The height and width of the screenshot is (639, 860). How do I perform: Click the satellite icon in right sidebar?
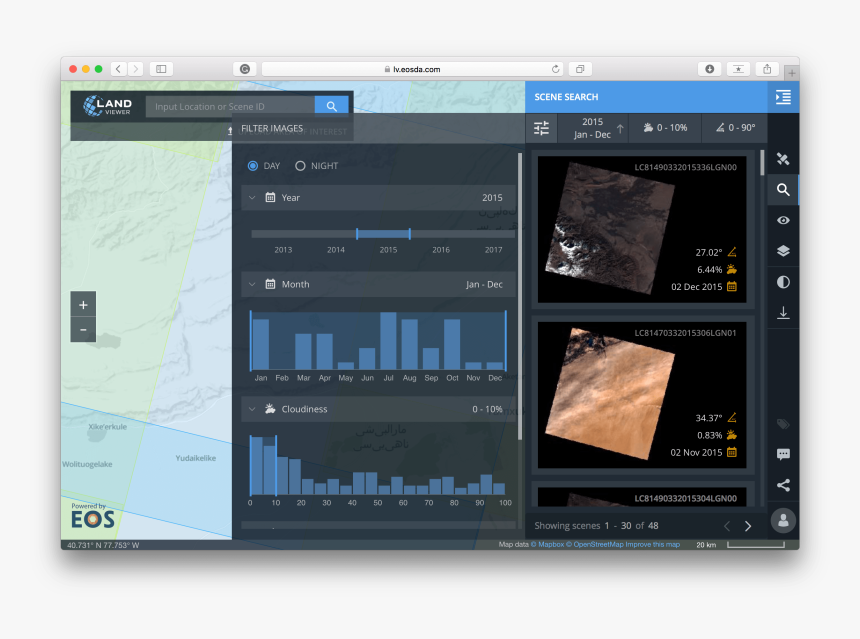coord(783,159)
